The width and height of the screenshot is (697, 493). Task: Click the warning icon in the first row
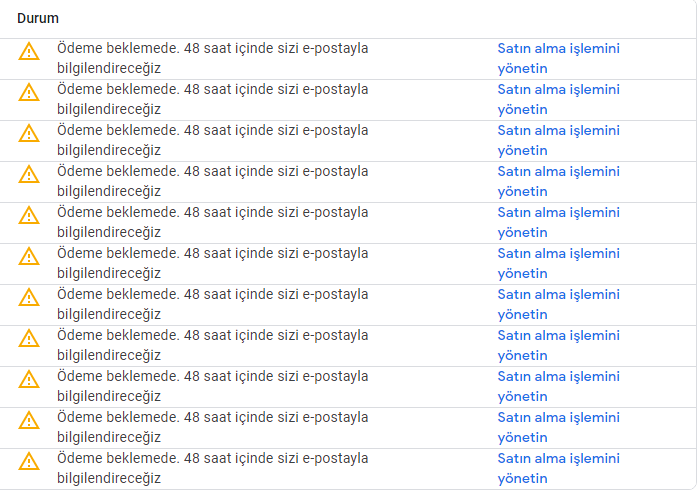coord(29,51)
